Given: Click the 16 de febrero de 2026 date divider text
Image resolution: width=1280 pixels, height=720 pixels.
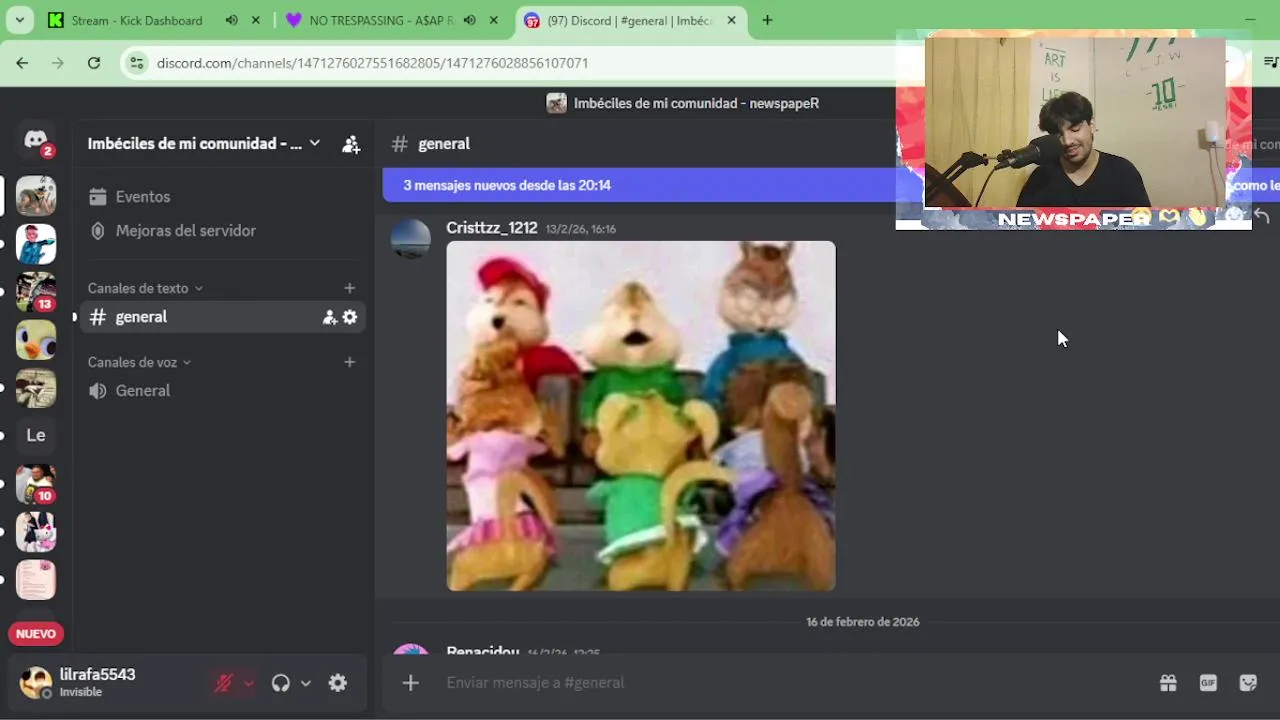Looking at the screenshot, I should click(862, 622).
